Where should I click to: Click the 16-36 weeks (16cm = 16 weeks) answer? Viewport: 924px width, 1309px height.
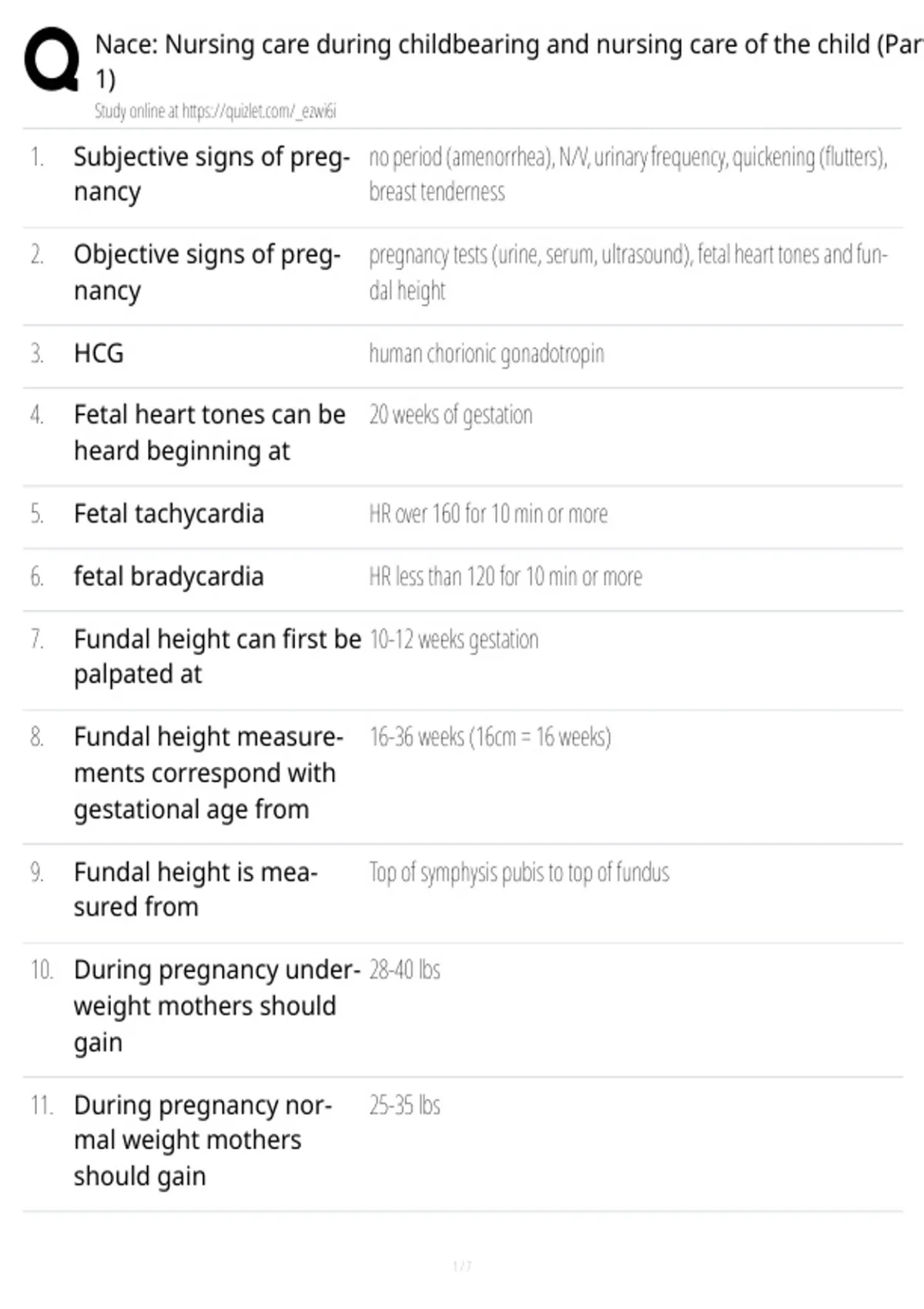click(490, 738)
